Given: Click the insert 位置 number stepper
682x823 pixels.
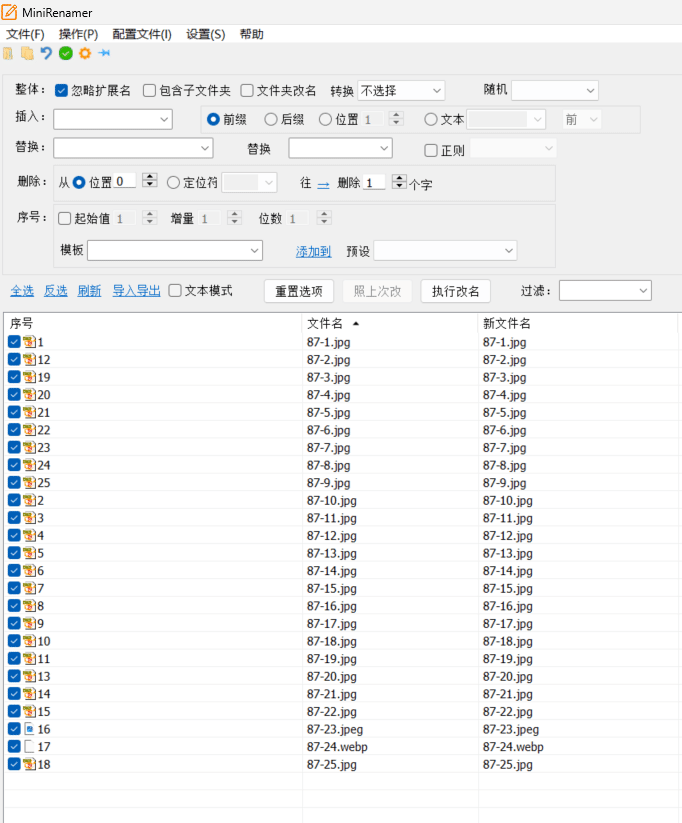Looking at the screenshot, I should pyautogui.click(x=396, y=119).
